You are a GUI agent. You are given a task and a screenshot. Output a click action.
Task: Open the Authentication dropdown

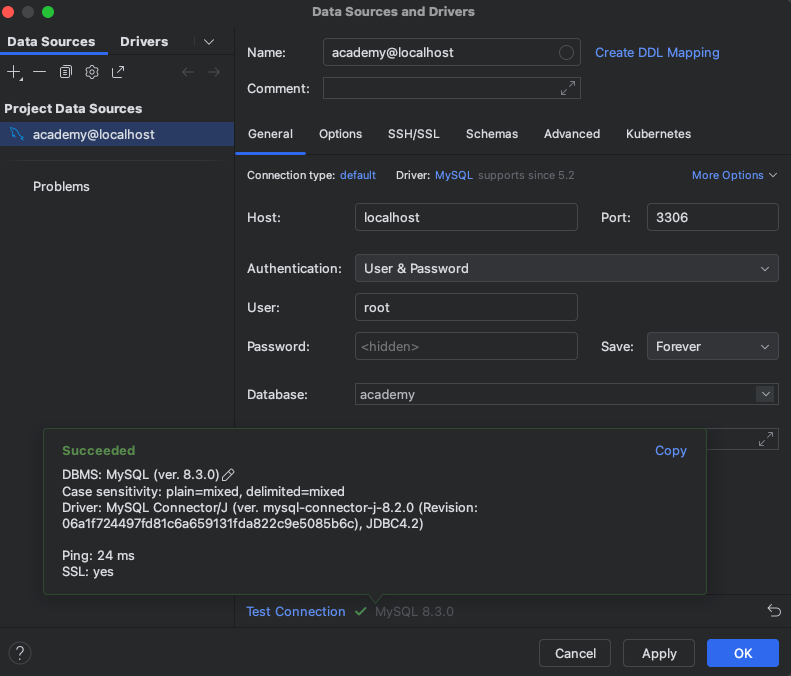coord(567,268)
